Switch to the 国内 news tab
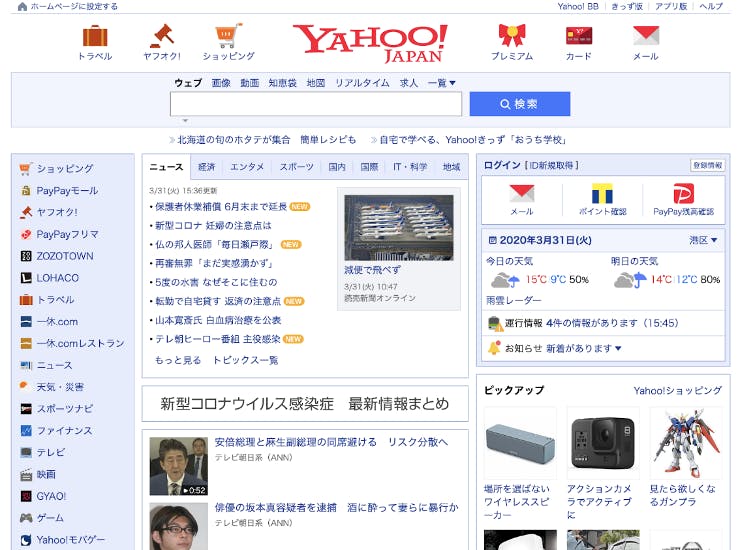752x550 pixels. tap(337, 167)
